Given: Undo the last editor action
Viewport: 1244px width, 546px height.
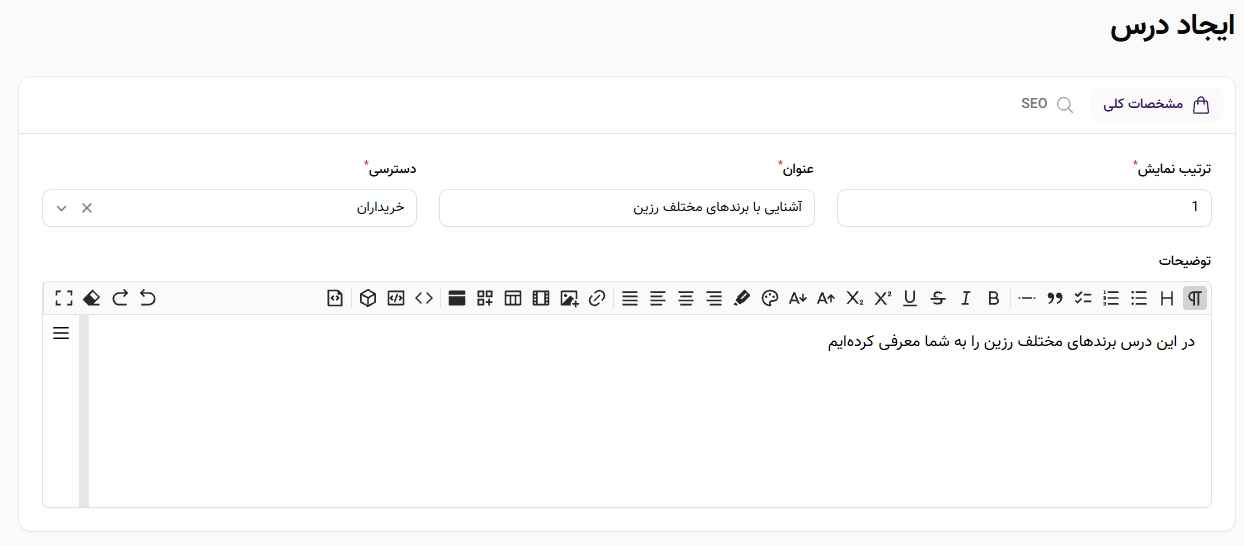Looking at the screenshot, I should coord(148,298).
